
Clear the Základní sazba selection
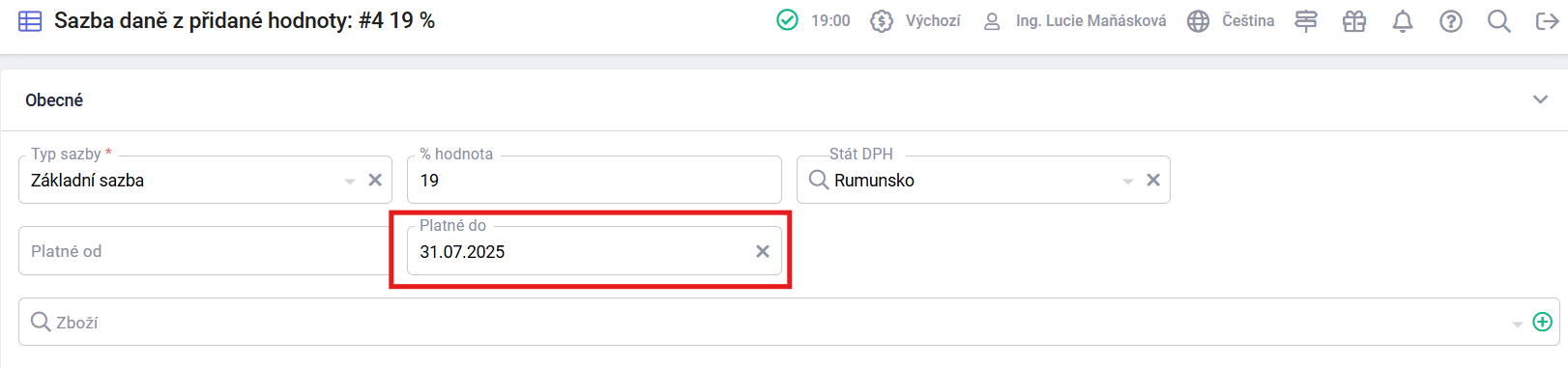[x=375, y=180]
